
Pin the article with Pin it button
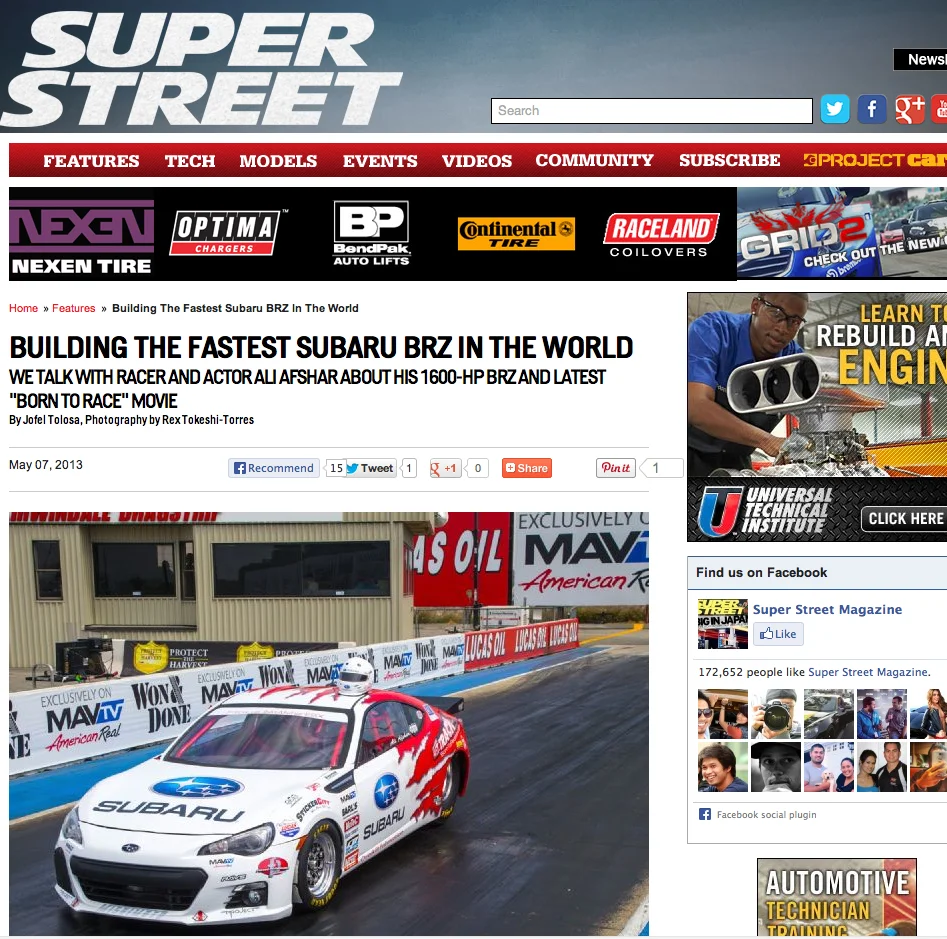615,468
